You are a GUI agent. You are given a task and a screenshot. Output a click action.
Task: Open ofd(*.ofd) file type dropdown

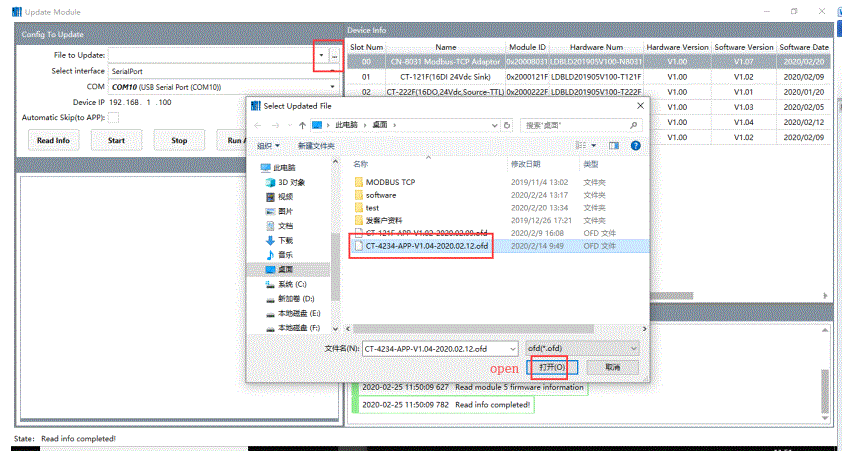pos(634,348)
